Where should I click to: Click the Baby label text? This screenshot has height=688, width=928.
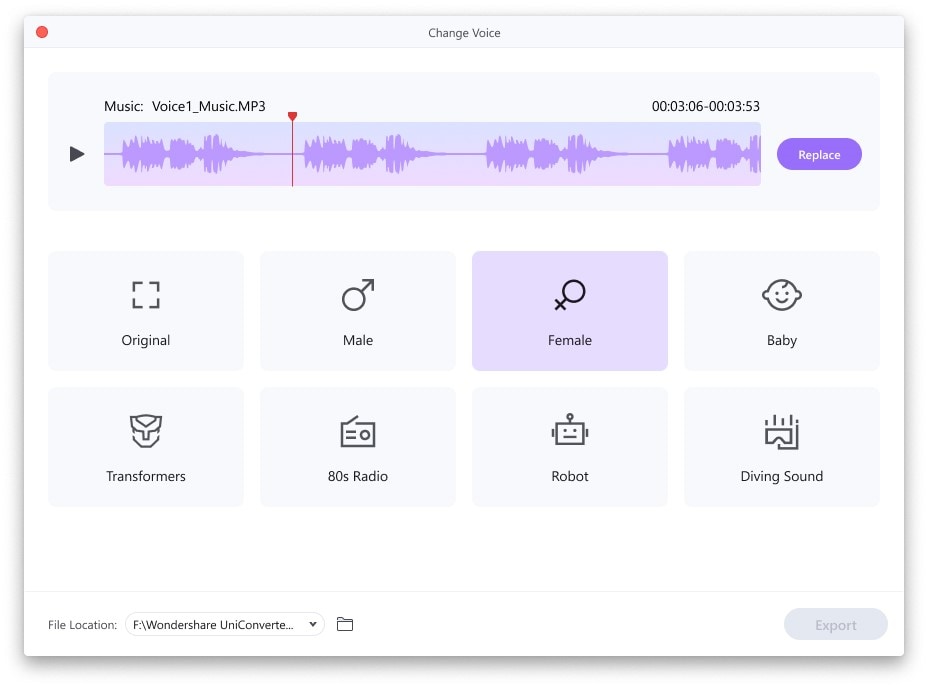click(x=782, y=340)
